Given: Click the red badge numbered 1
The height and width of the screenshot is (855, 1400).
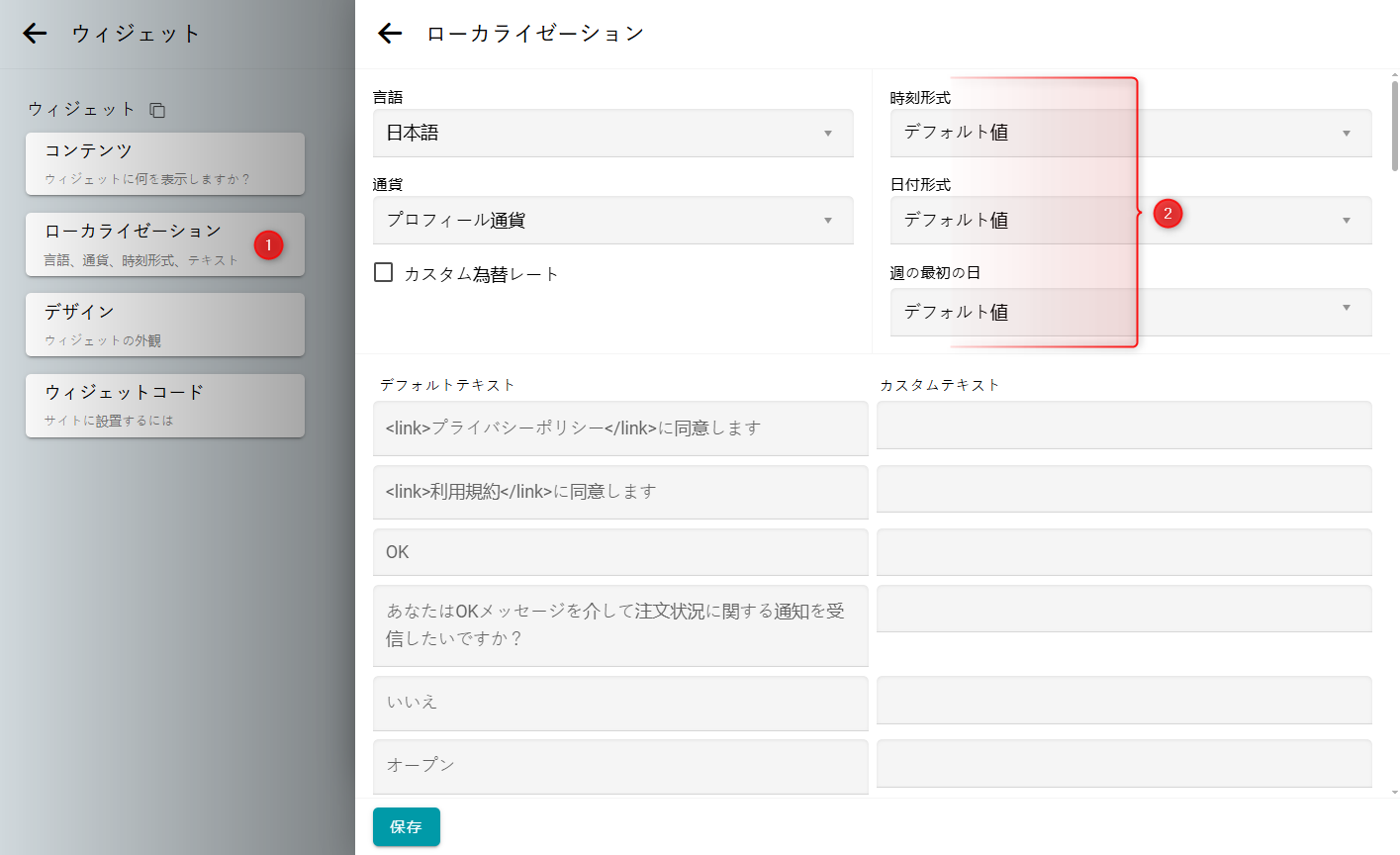Looking at the screenshot, I should 268,245.
